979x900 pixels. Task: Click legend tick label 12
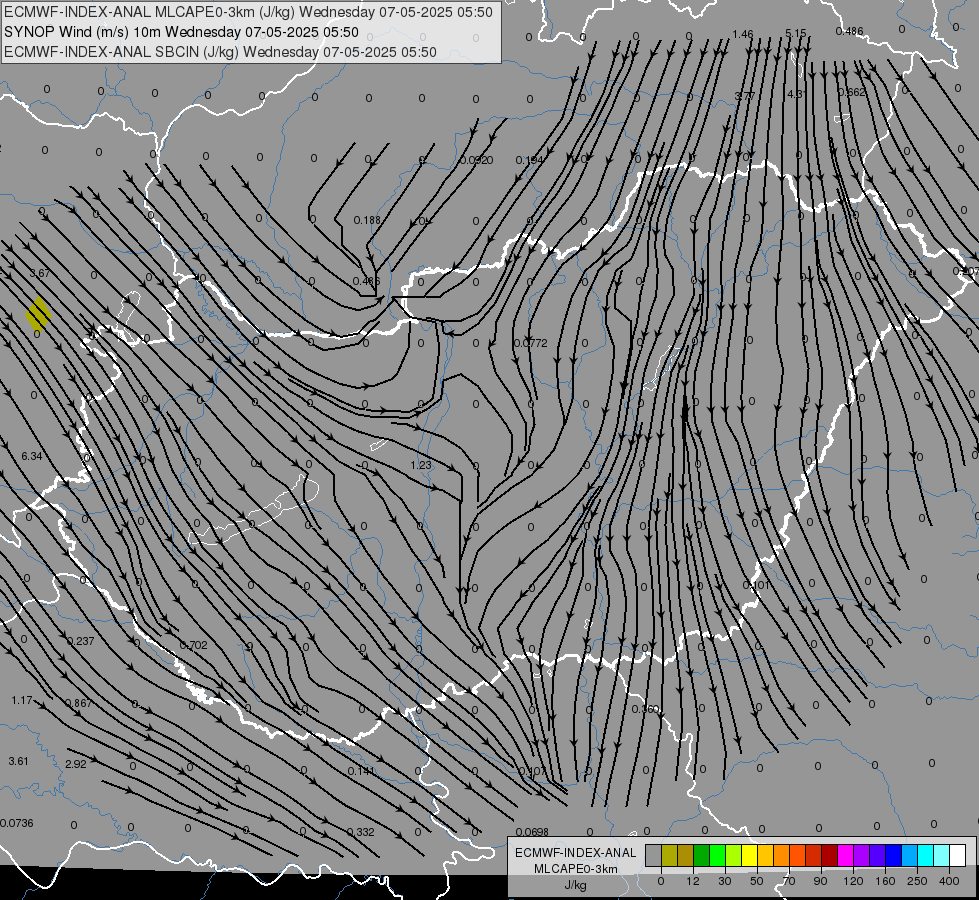[x=692, y=881]
